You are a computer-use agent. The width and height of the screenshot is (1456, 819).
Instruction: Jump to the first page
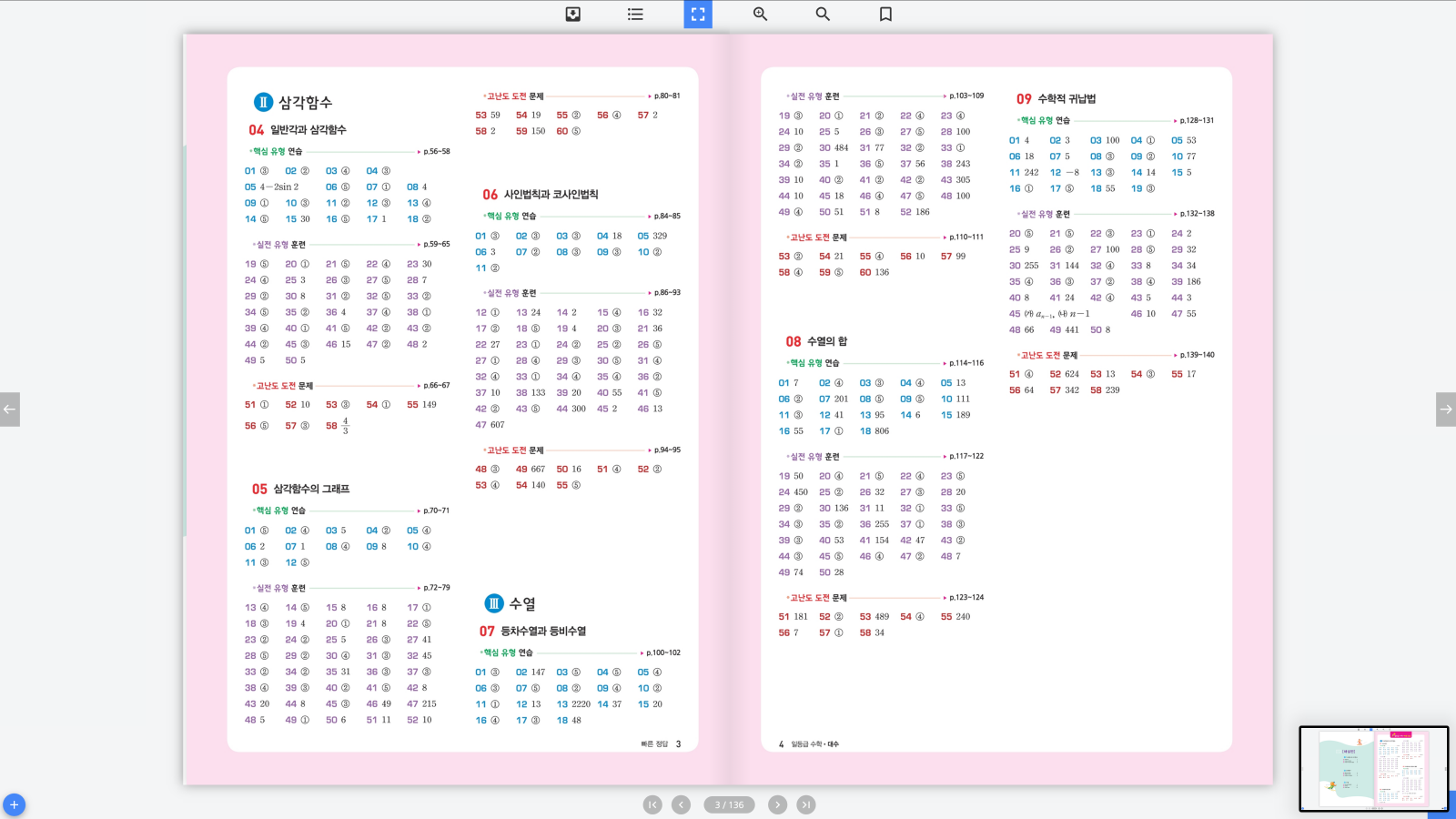652,804
